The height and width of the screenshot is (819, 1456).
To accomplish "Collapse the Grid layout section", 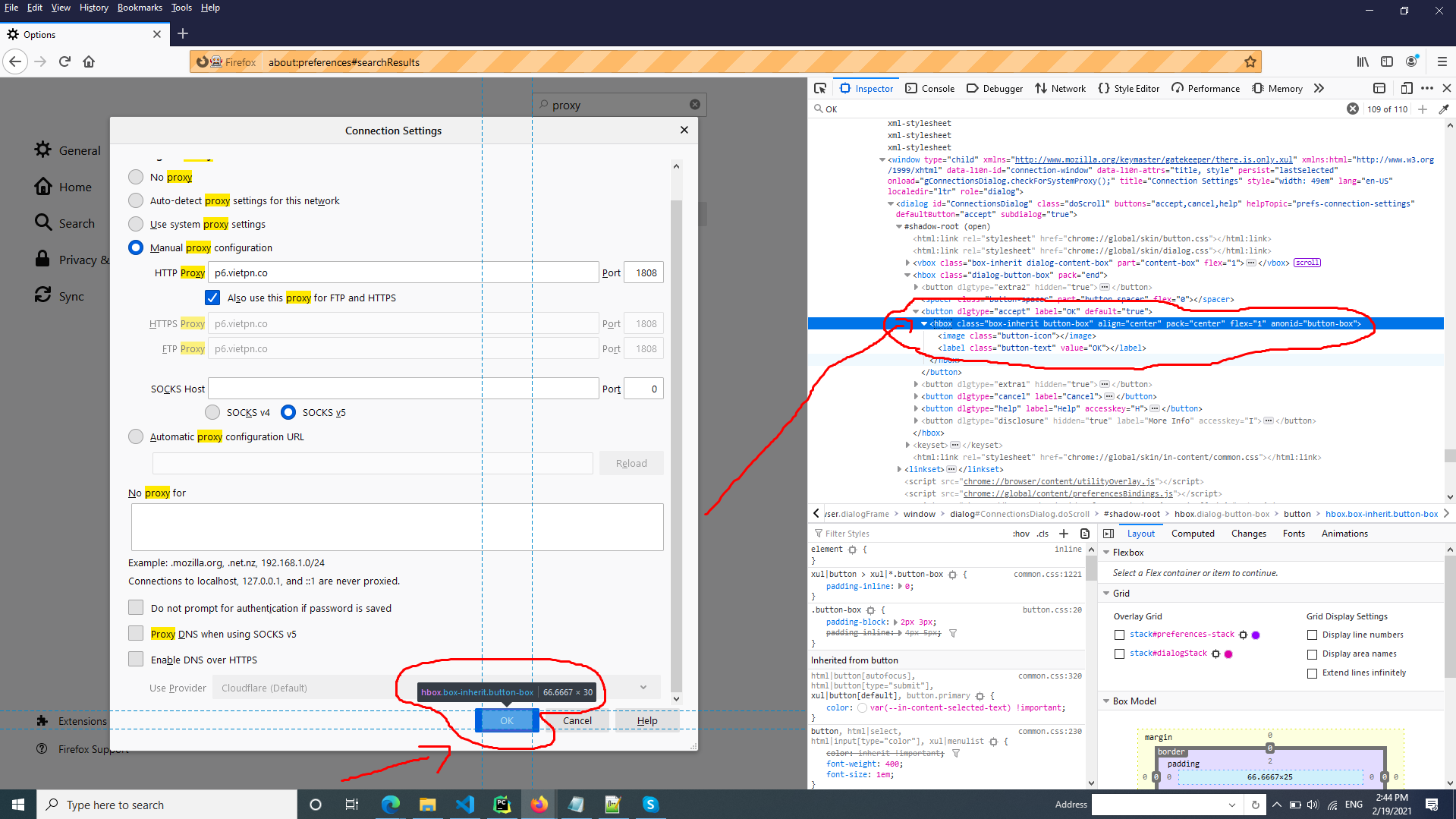I will [x=1106, y=594].
